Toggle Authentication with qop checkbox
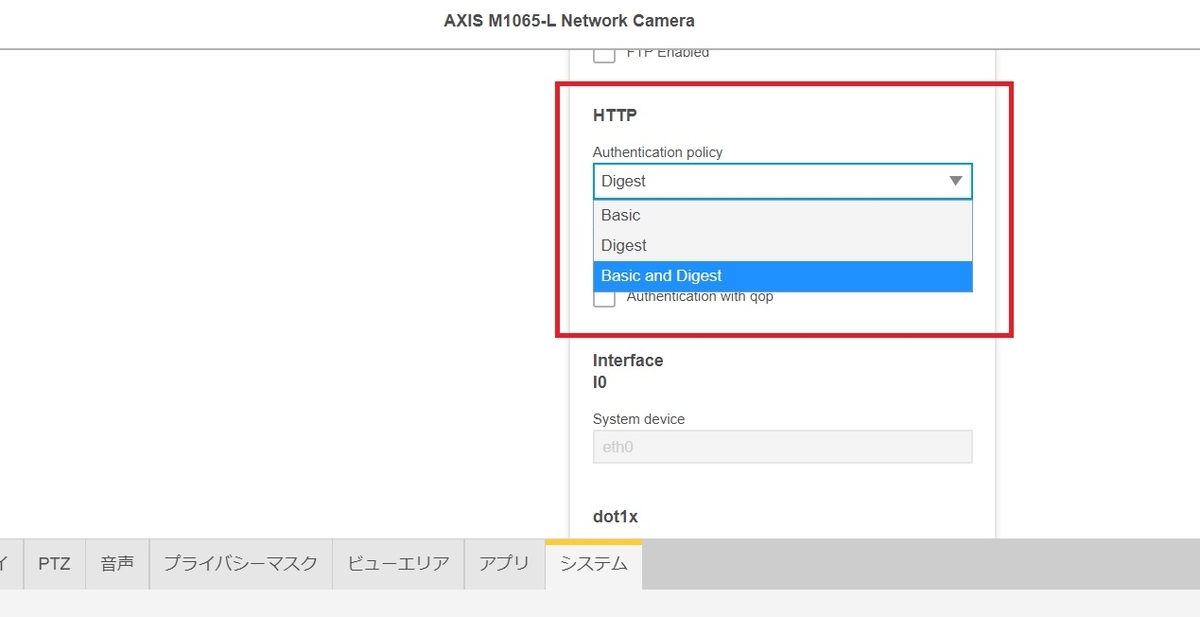The width and height of the screenshot is (1200, 617). (604, 297)
